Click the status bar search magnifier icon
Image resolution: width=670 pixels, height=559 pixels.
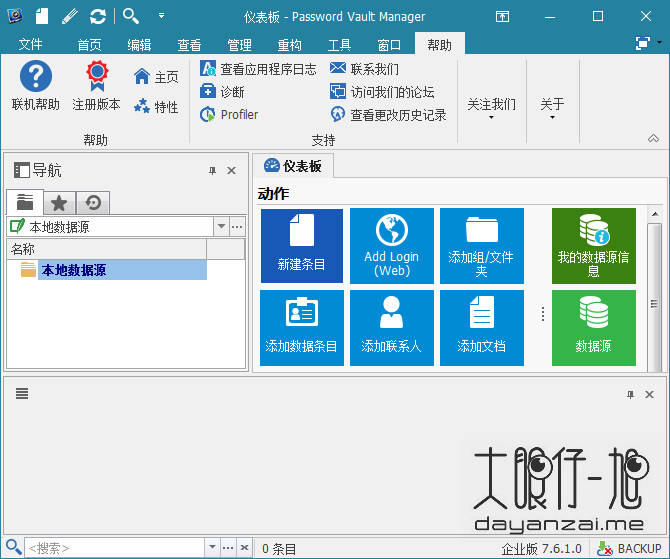[x=13, y=547]
